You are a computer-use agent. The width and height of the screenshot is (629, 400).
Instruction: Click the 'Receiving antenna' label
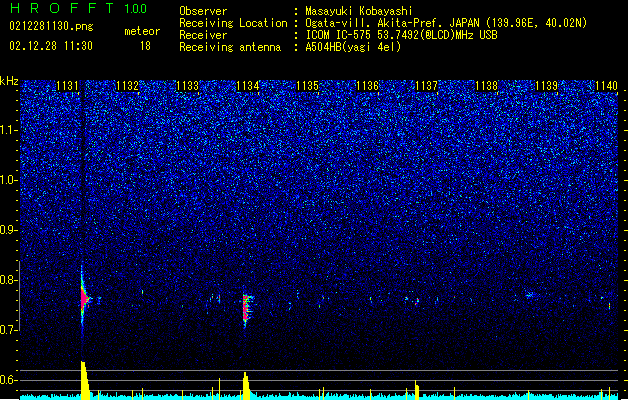(x=230, y=47)
